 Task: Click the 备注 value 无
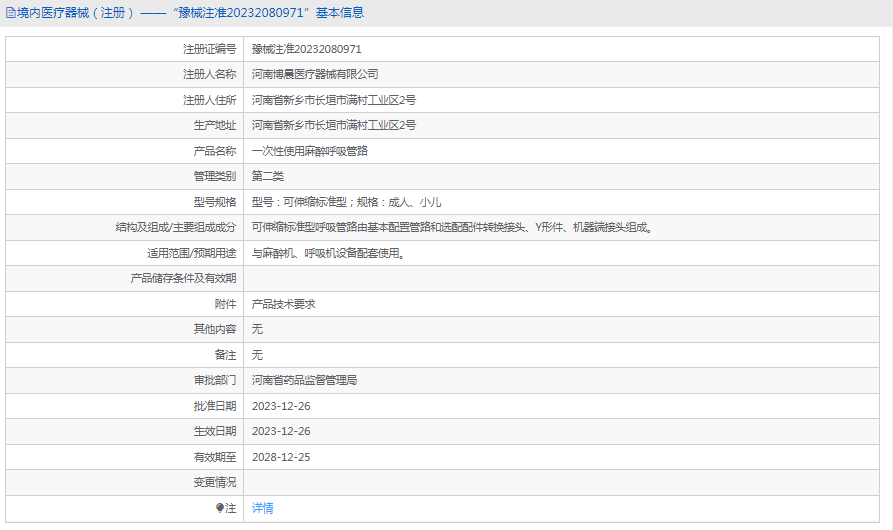[257, 355]
